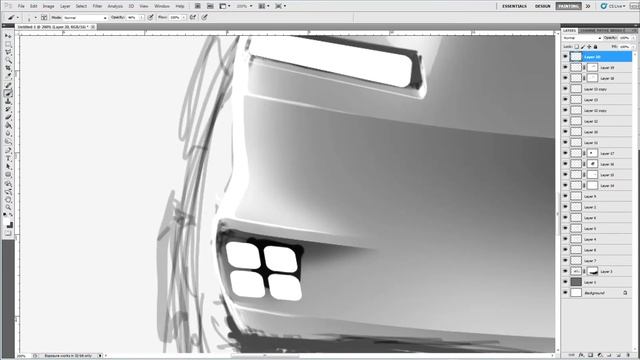Toggle lock image pixels
Image resolution: width=640 pixels, height=360 pixels.
pos(583,47)
